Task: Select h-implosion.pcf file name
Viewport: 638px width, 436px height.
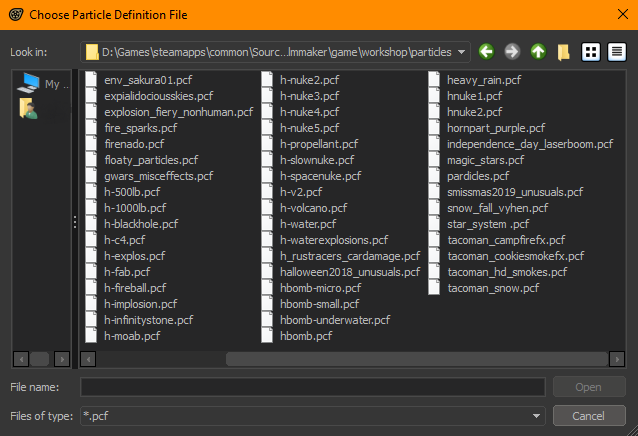Action: tap(141, 304)
